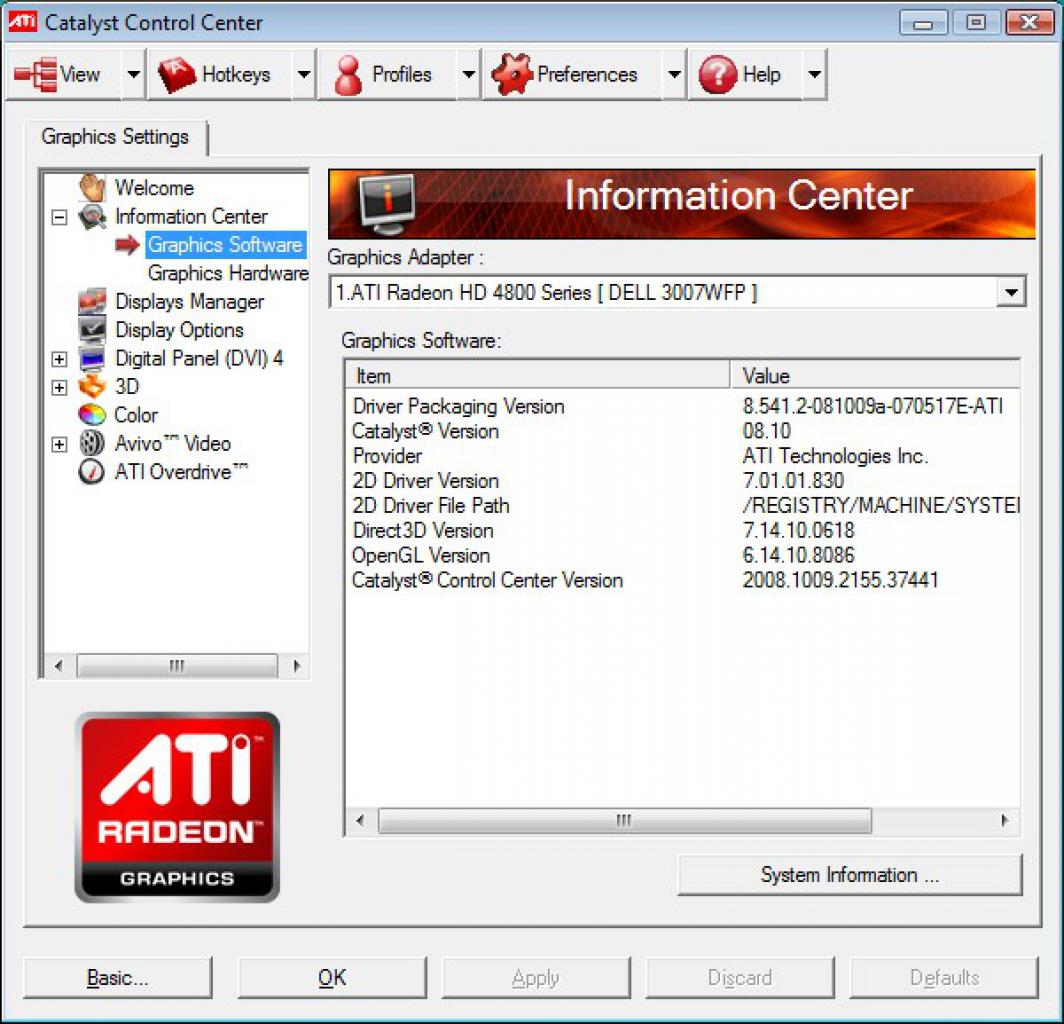Click the Profiles person icon
The height and width of the screenshot is (1024, 1064).
point(348,75)
